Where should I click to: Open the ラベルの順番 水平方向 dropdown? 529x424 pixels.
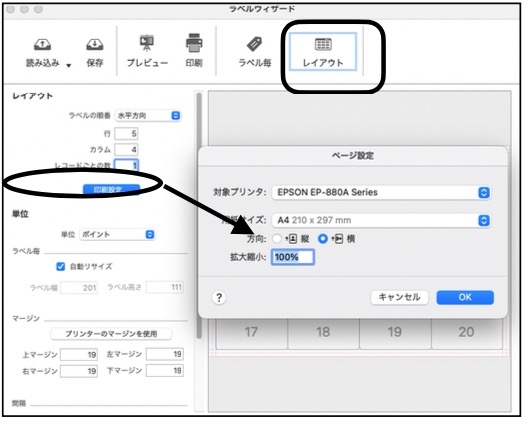coord(148,116)
